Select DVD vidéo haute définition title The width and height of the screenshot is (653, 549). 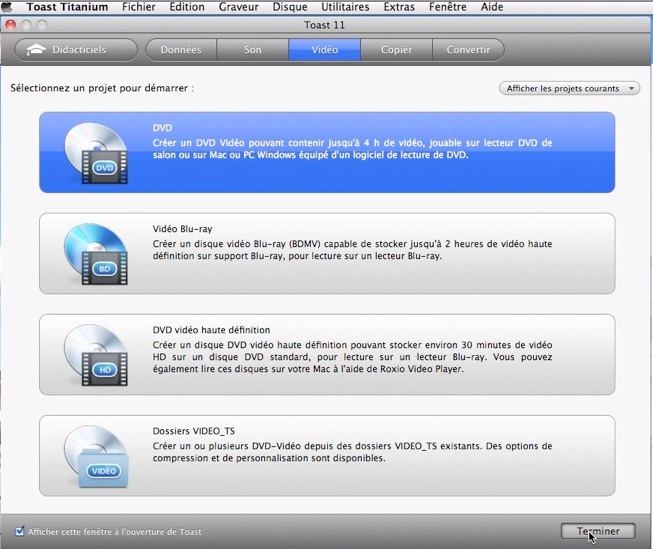[211, 330]
